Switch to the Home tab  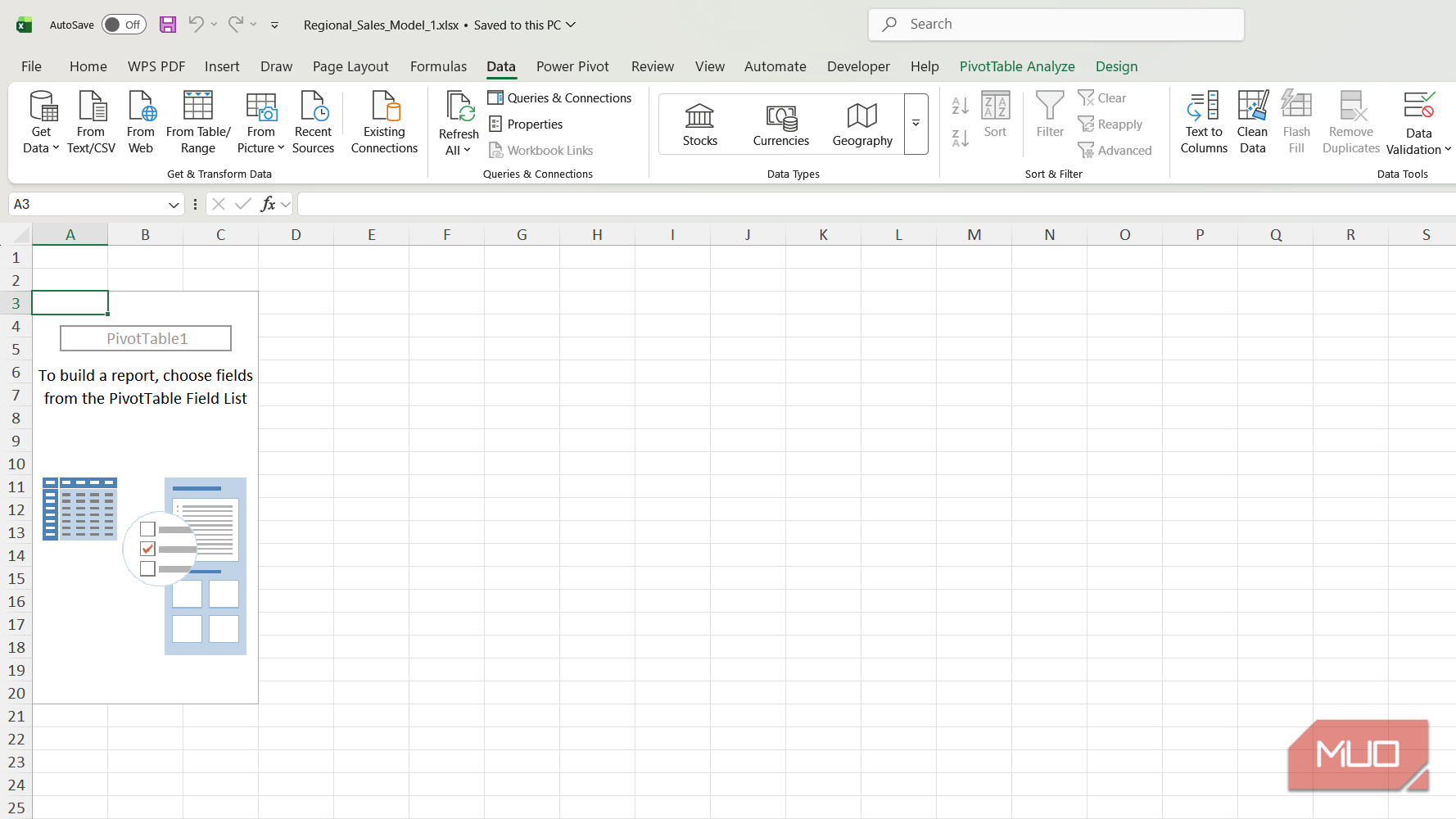[88, 66]
